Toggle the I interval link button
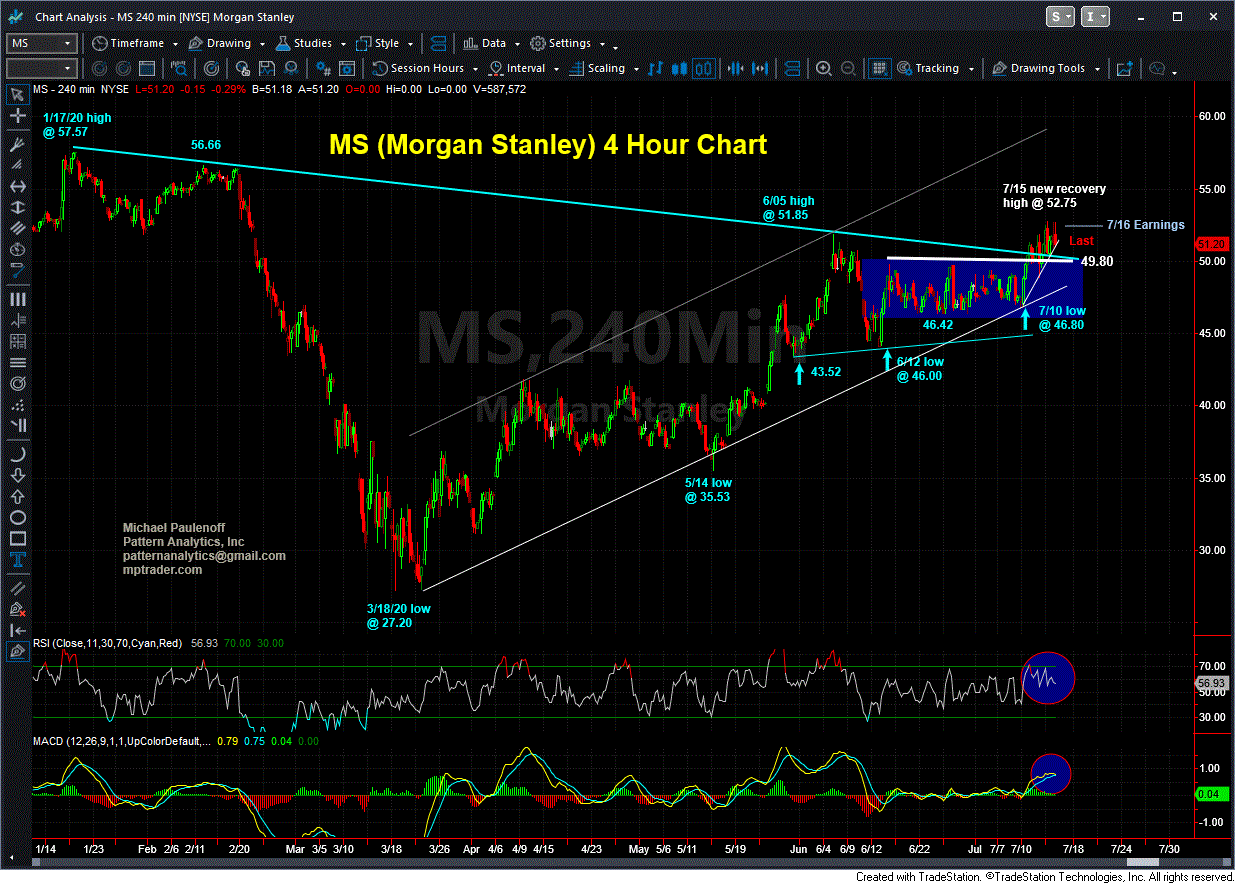Screen dimensions: 1235x883 coord(1096,17)
